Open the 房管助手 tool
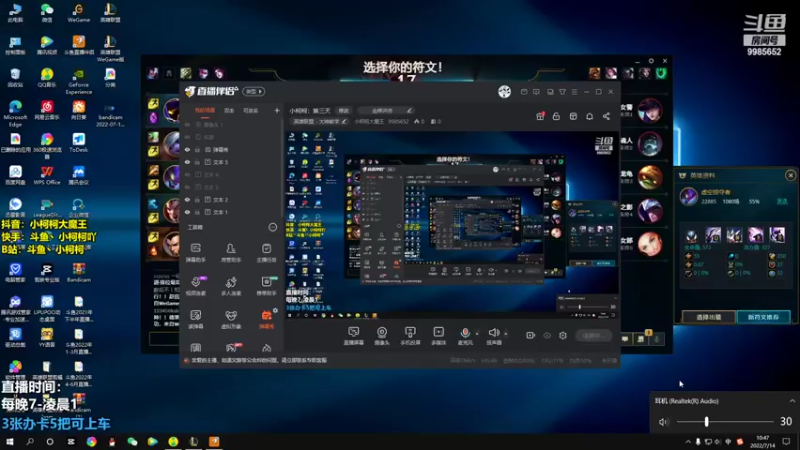The width and height of the screenshot is (800, 450). point(231,253)
